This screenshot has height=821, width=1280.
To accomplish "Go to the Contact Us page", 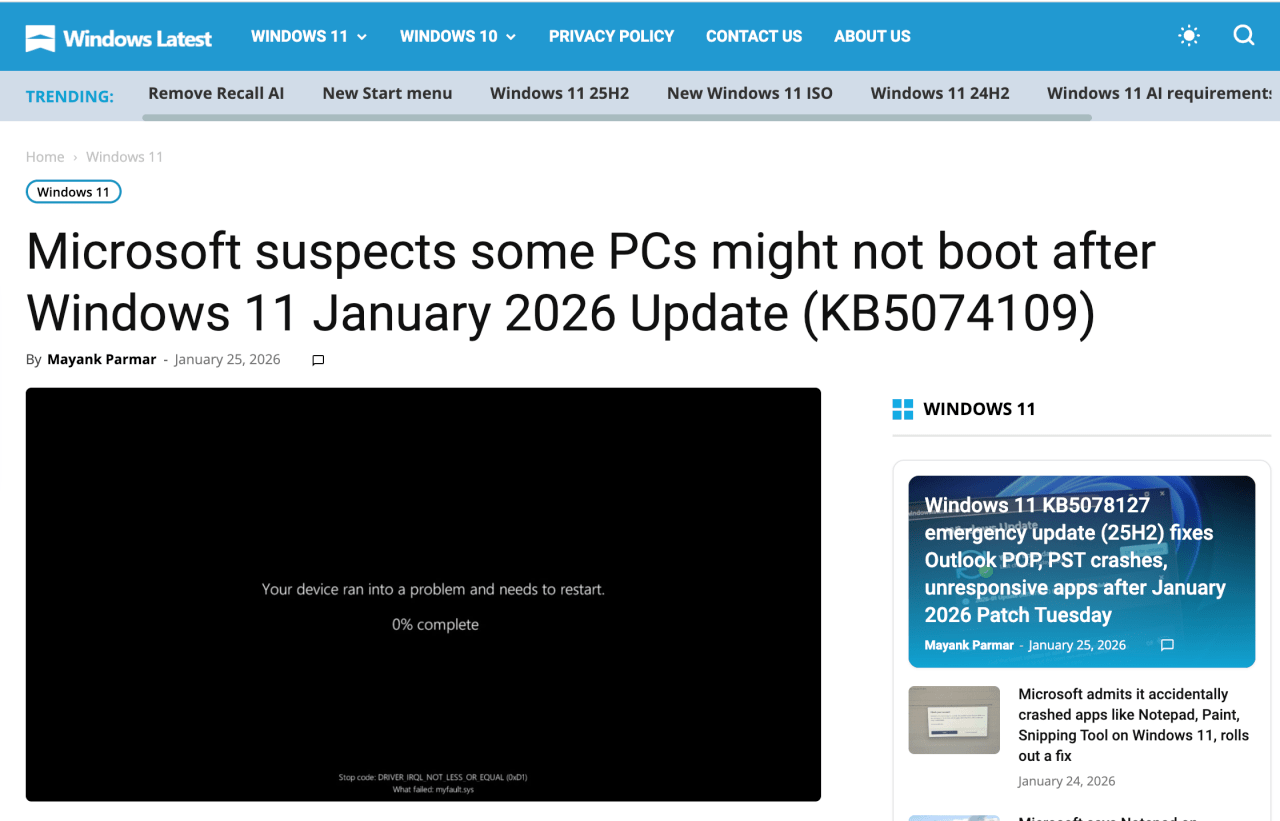I will 753,36.
